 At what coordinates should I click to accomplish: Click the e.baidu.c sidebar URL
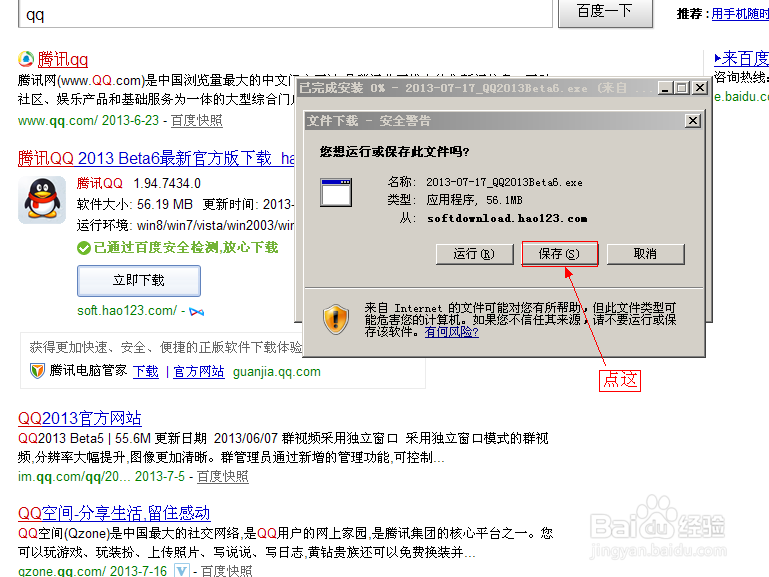tap(741, 97)
